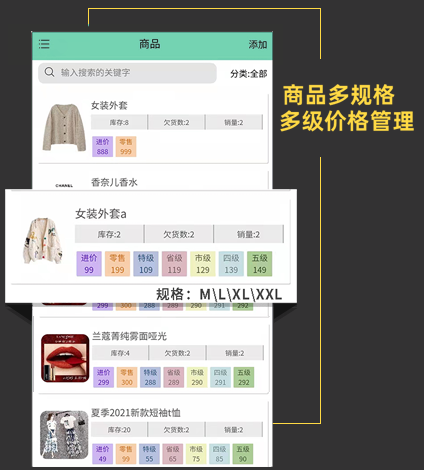
Task: Select 五级 292 tag of 兰蔻 lipstick
Action: point(244,377)
